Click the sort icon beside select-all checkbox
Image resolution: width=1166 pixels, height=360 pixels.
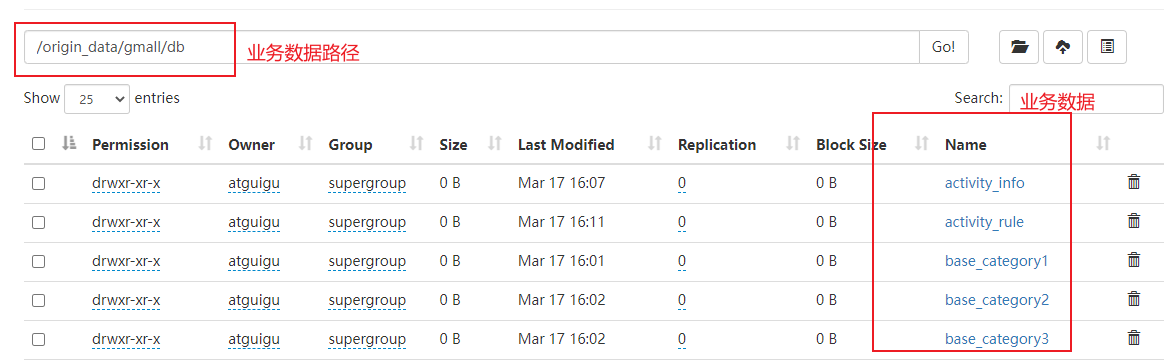(69, 144)
